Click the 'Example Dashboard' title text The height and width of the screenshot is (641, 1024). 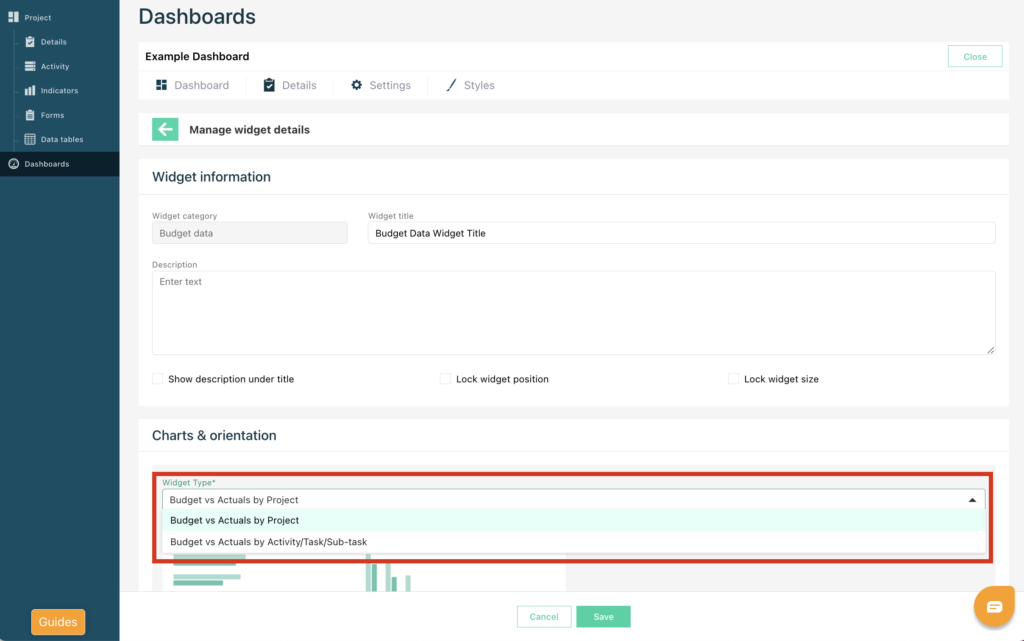pos(197,56)
